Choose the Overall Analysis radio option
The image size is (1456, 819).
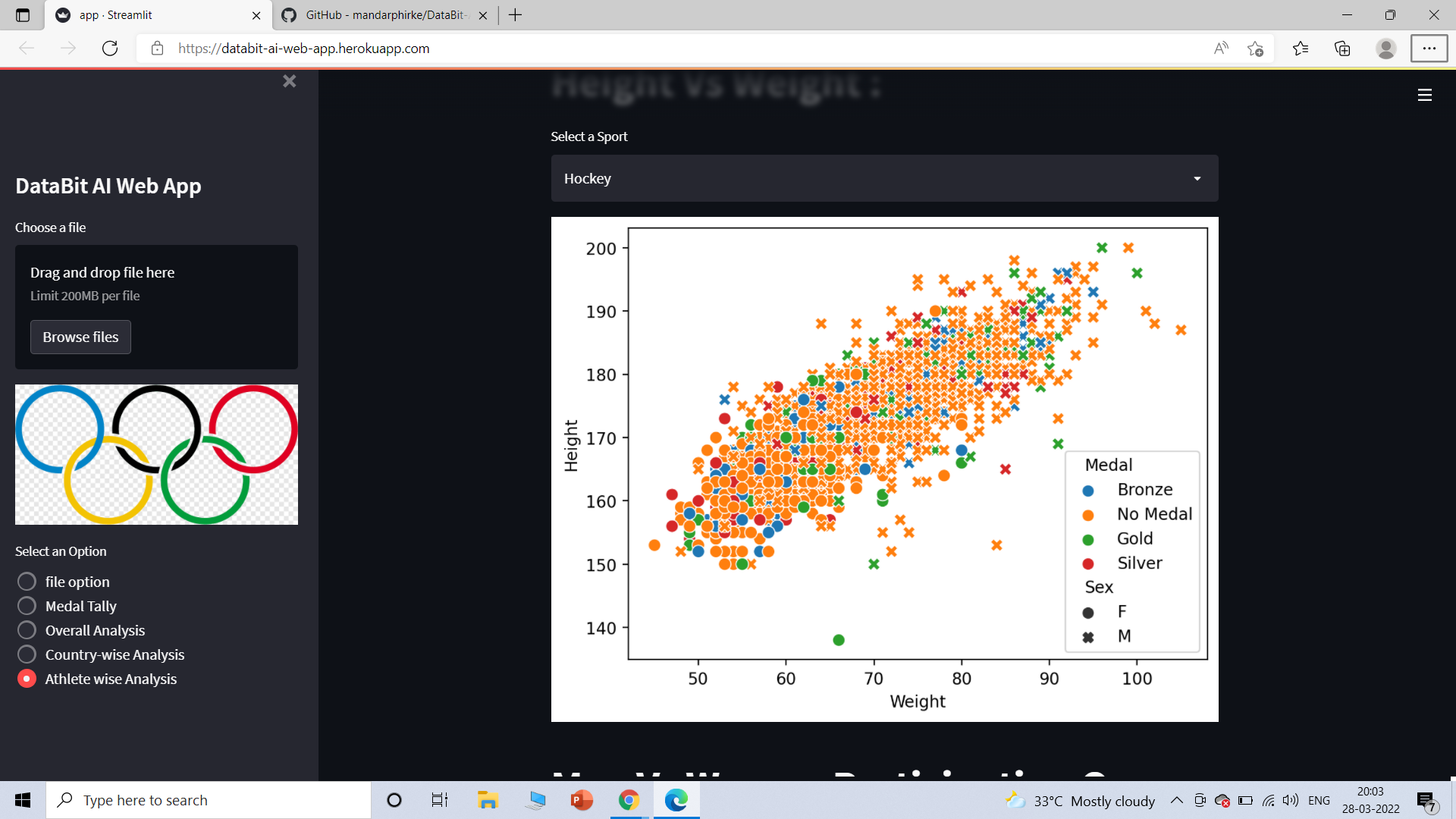point(27,630)
